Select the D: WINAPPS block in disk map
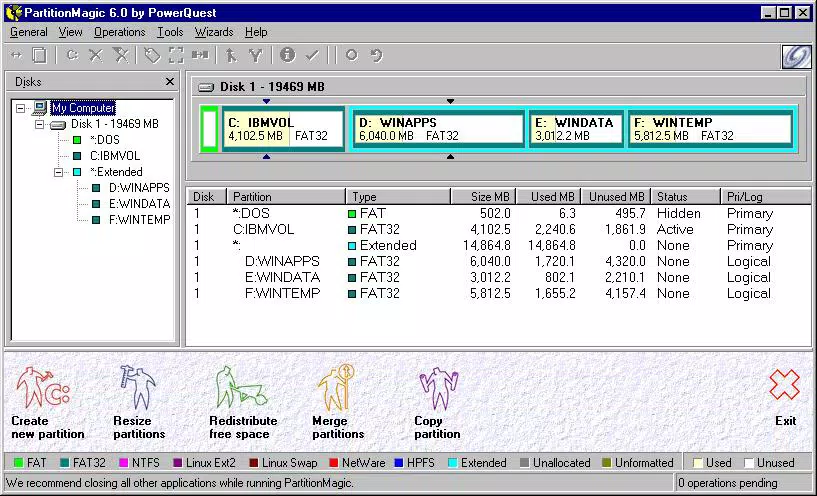 coord(438,129)
